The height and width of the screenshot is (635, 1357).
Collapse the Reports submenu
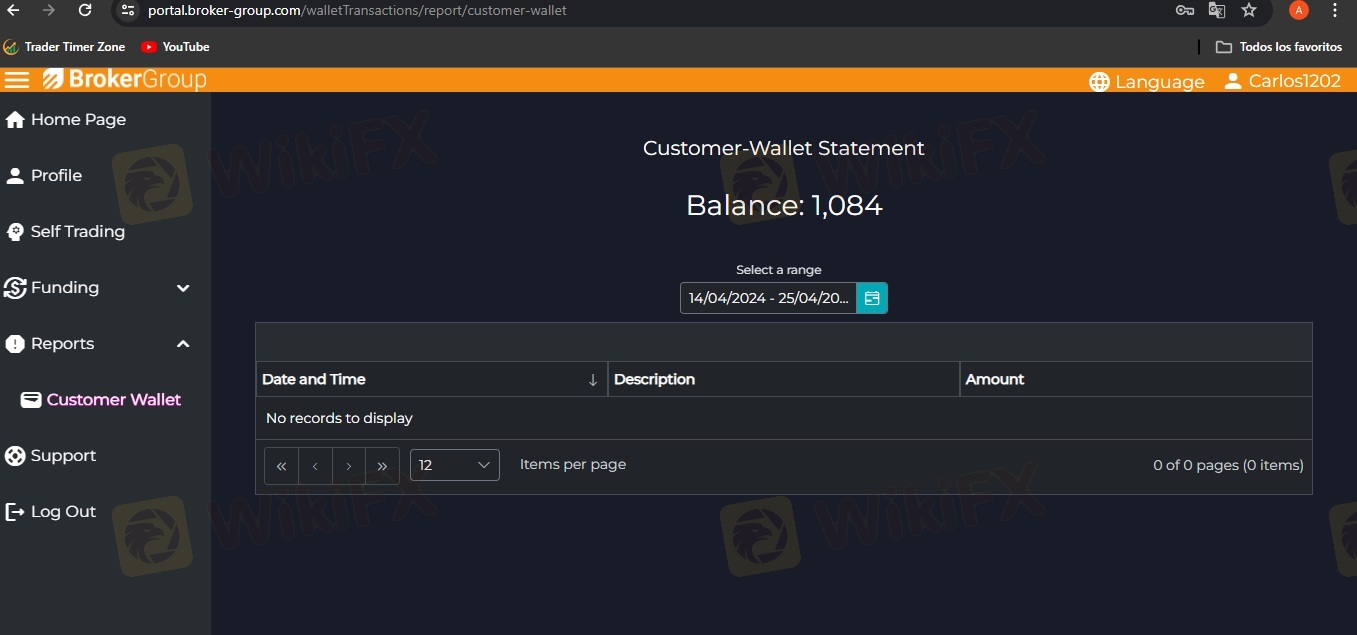point(183,344)
